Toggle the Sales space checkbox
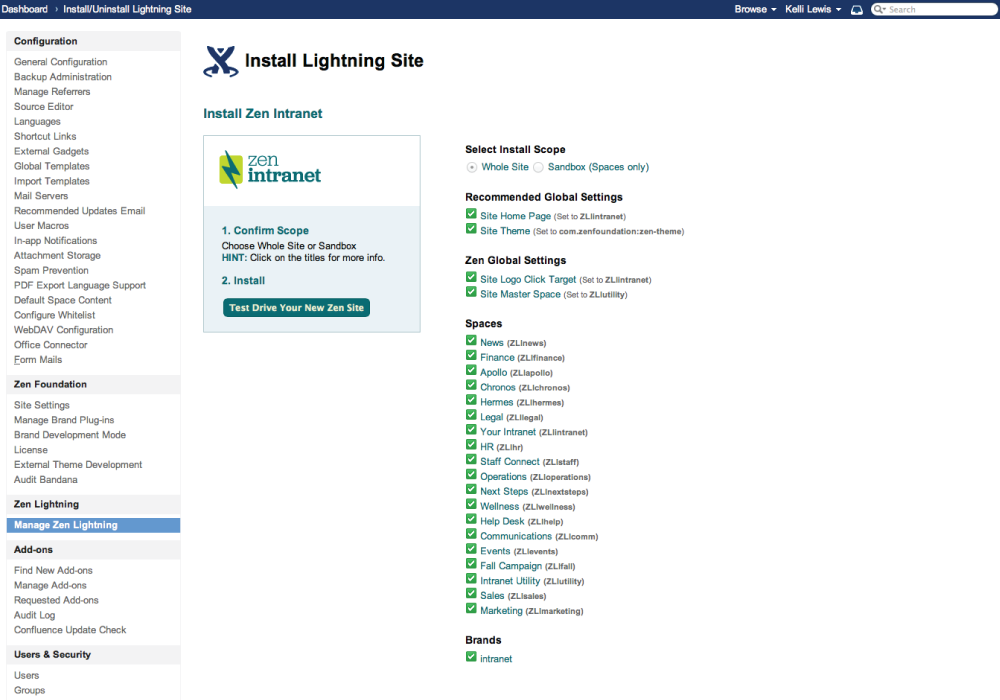This screenshot has height=700, width=1000. click(471, 594)
